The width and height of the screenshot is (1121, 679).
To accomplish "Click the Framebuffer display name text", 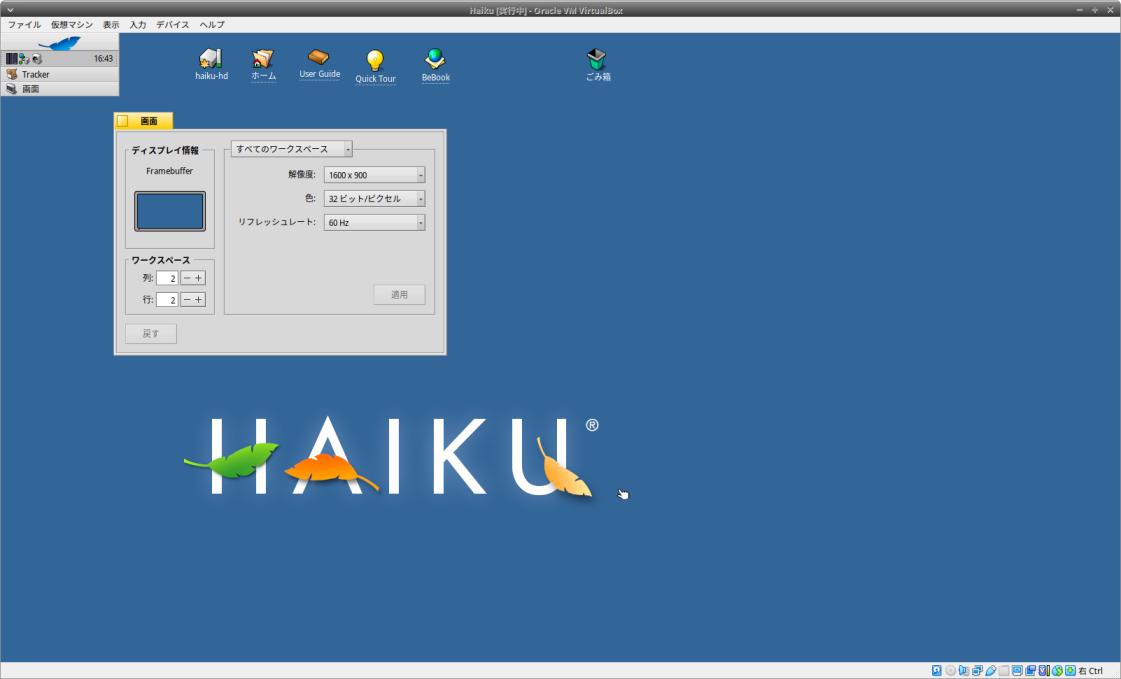I will (169, 171).
